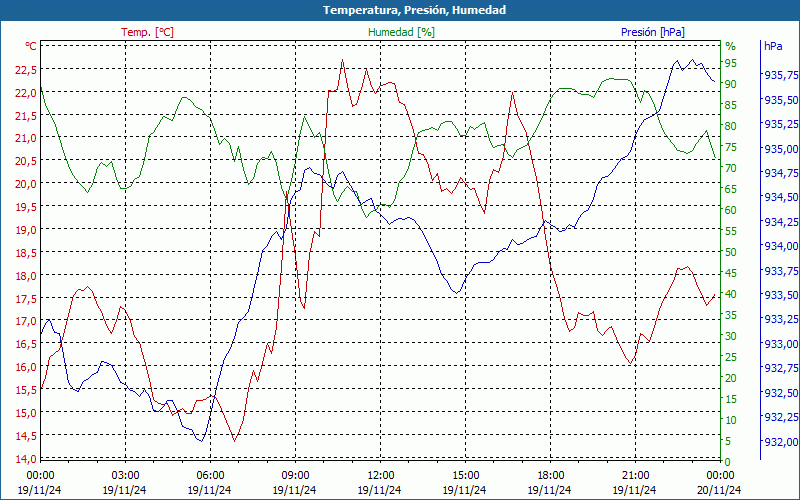
Task: Click the 15,5 red axis value
Action: 26,390
